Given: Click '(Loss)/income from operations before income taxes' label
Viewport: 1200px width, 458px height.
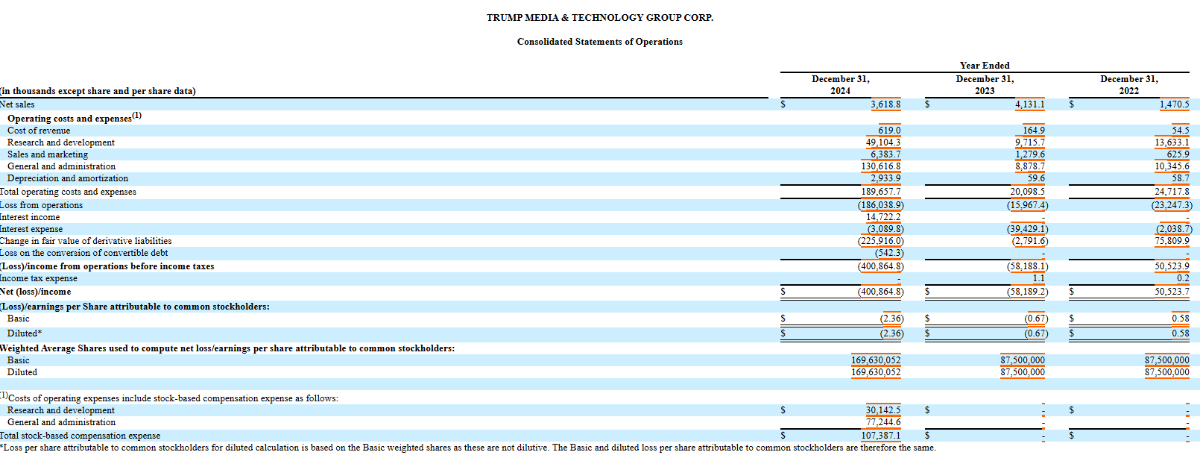Looking at the screenshot, I should (107, 266).
